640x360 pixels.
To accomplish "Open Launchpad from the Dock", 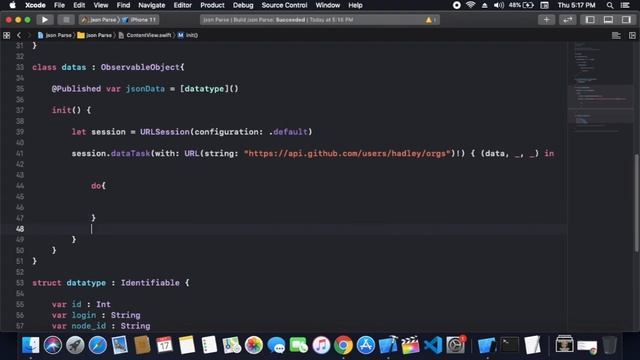I will point(75,345).
